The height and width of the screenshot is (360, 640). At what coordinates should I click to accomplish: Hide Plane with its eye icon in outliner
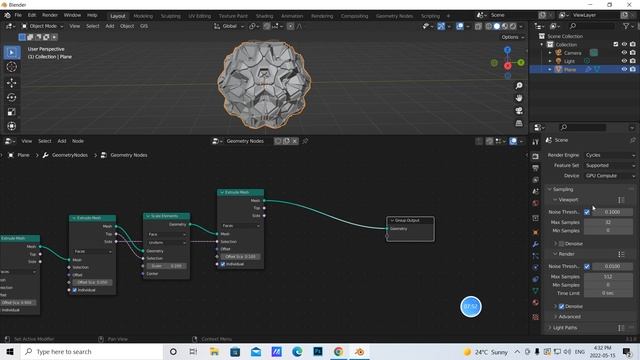(x=624, y=69)
